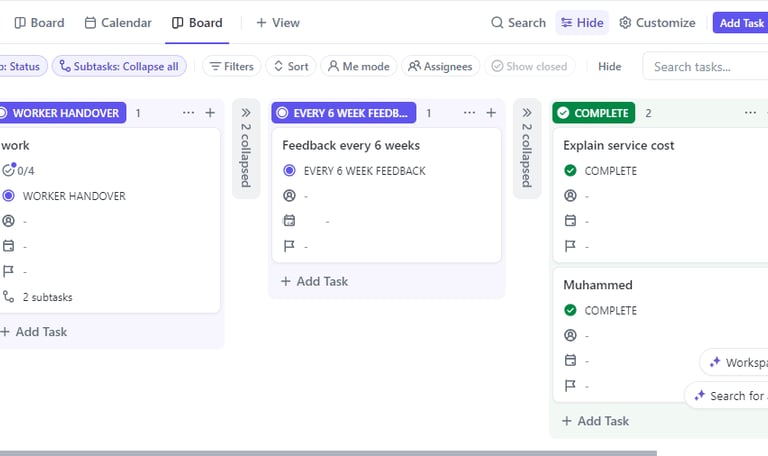Click priority flag icon on Muhammed card
Image resolution: width=768 pixels, height=456 pixels.
point(570,386)
